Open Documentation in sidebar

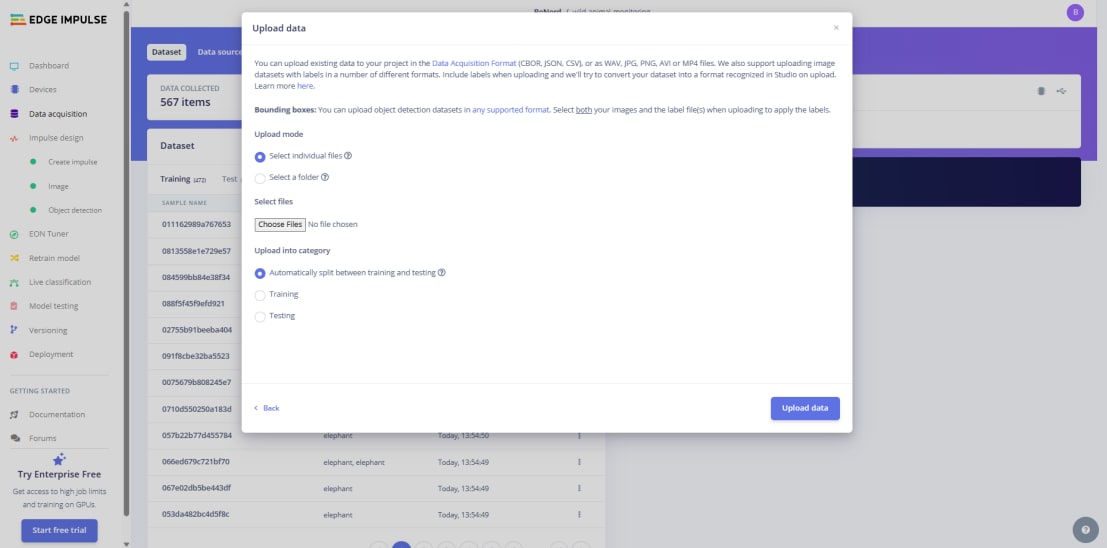tap(57, 415)
